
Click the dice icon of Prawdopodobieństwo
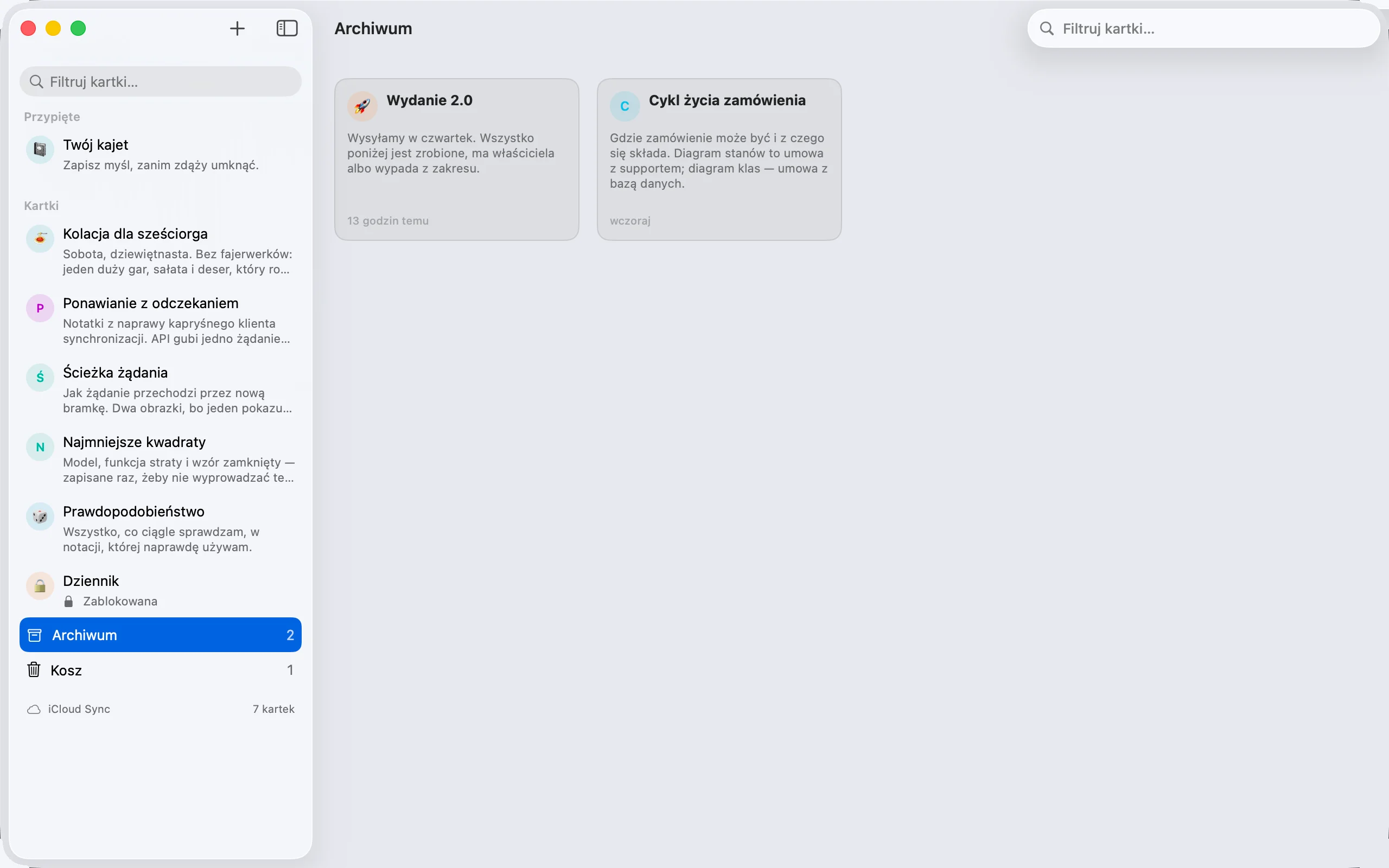click(x=40, y=516)
